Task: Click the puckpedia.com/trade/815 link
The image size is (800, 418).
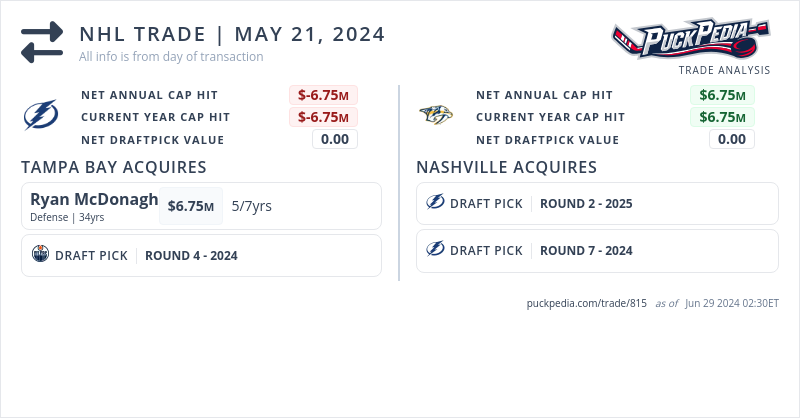Action: point(587,304)
